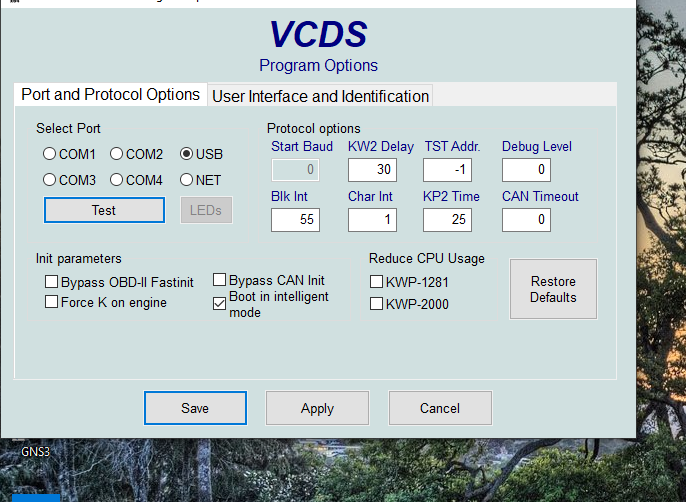Enable KWP-2000 reduce CPU usage
The height and width of the screenshot is (502, 686).
pyautogui.click(x=377, y=304)
